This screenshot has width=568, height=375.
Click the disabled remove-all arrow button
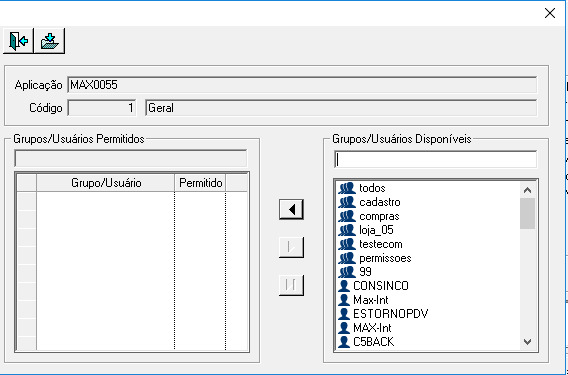tap(291, 286)
